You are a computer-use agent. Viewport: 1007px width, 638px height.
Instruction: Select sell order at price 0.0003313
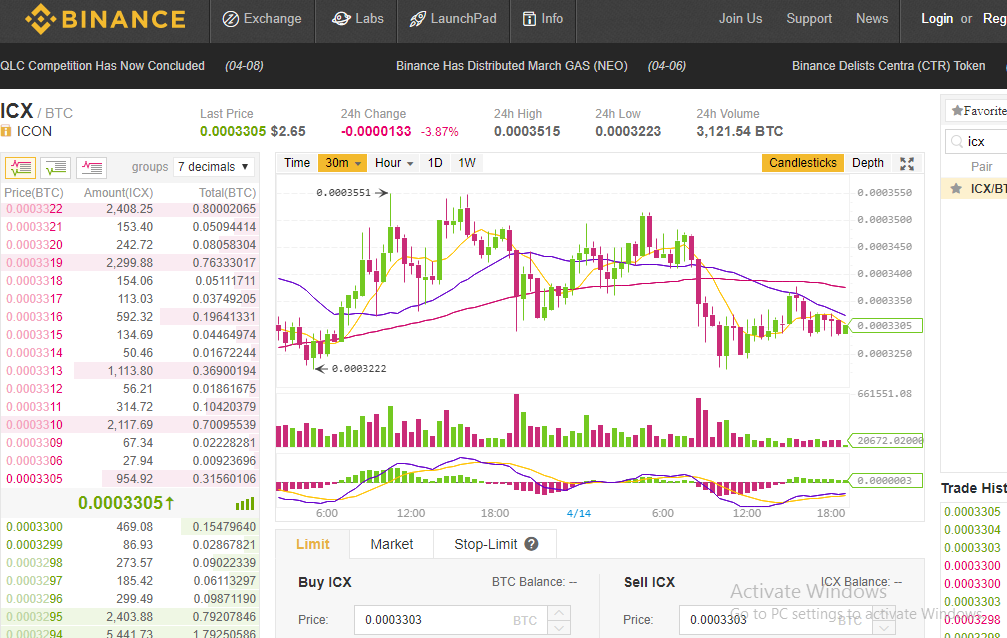[130, 371]
